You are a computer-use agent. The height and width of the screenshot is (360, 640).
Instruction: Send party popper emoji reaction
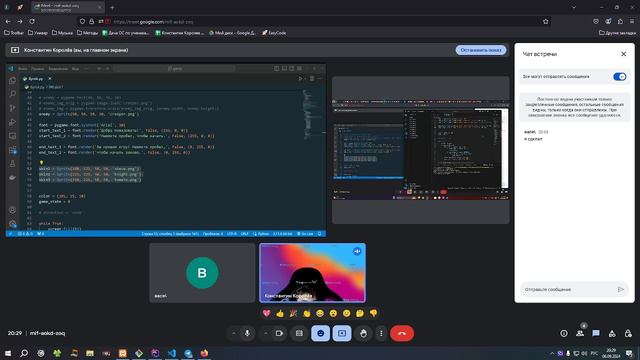[x=293, y=313]
